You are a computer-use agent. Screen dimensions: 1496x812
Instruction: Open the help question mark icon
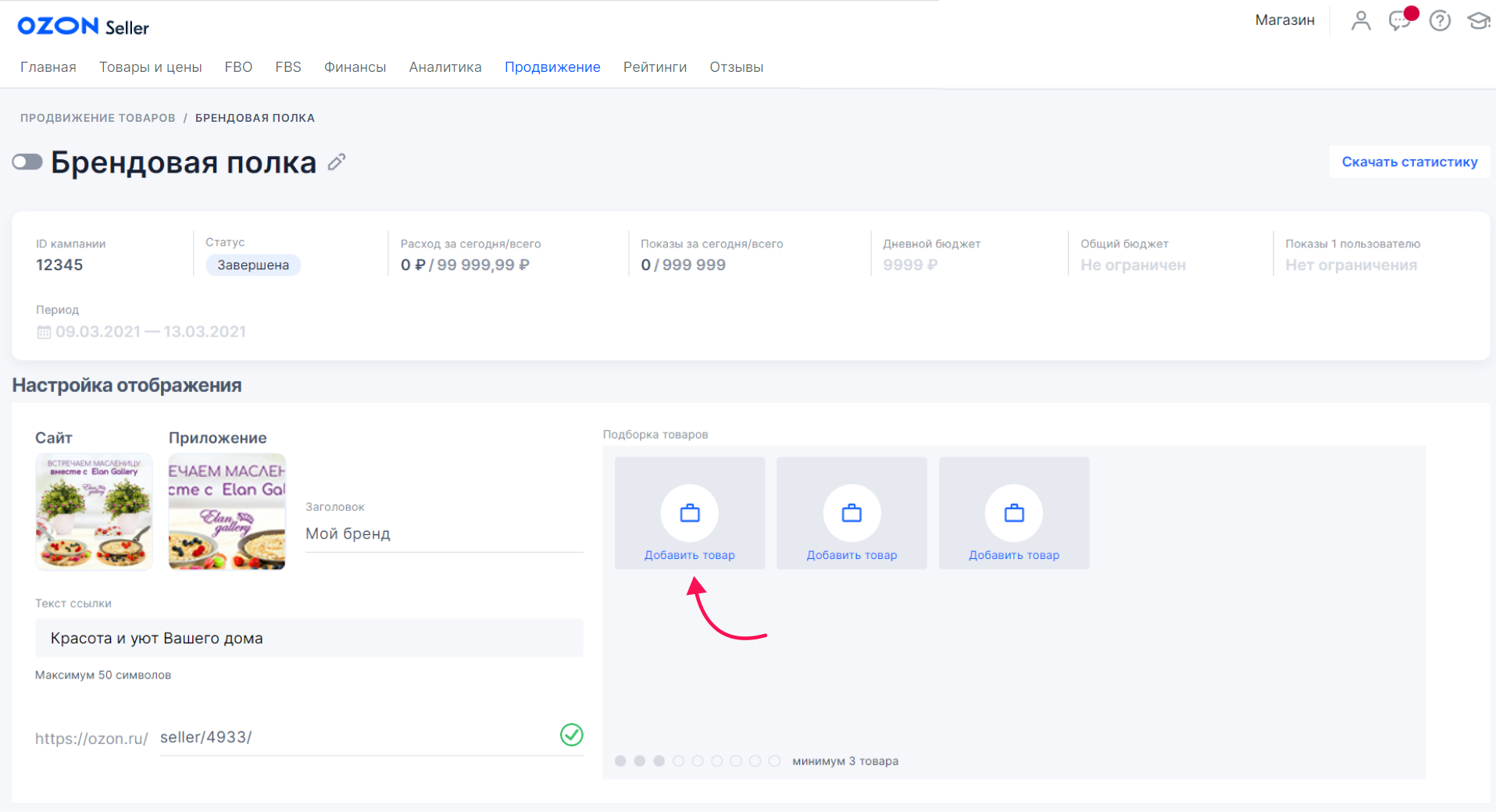click(1440, 21)
